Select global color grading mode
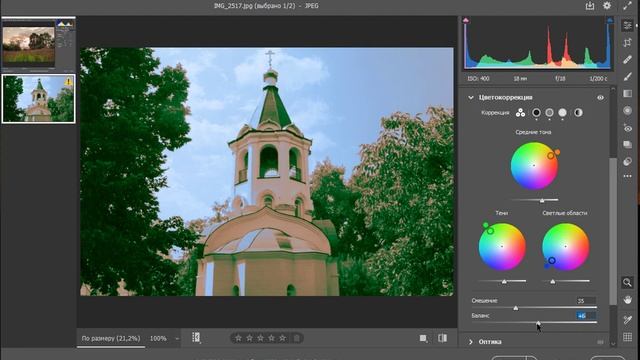The height and width of the screenshot is (360, 640). (578, 113)
